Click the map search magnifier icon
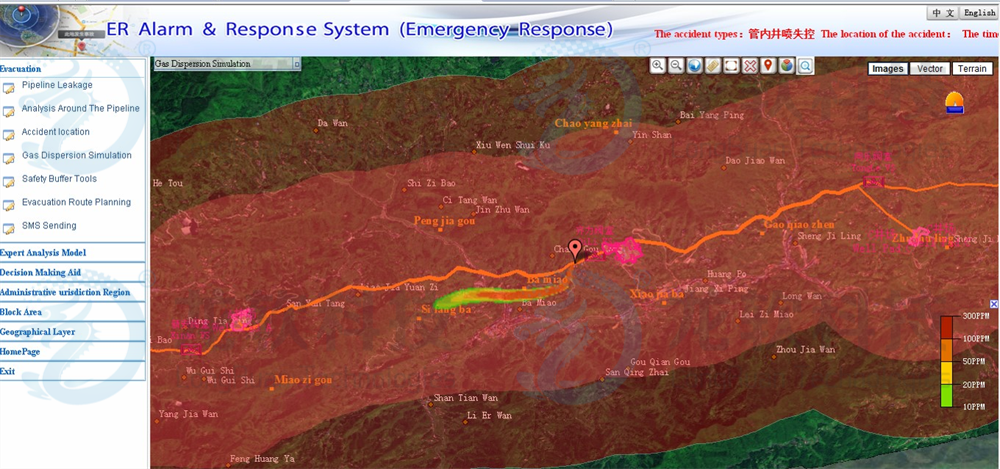 [805, 66]
